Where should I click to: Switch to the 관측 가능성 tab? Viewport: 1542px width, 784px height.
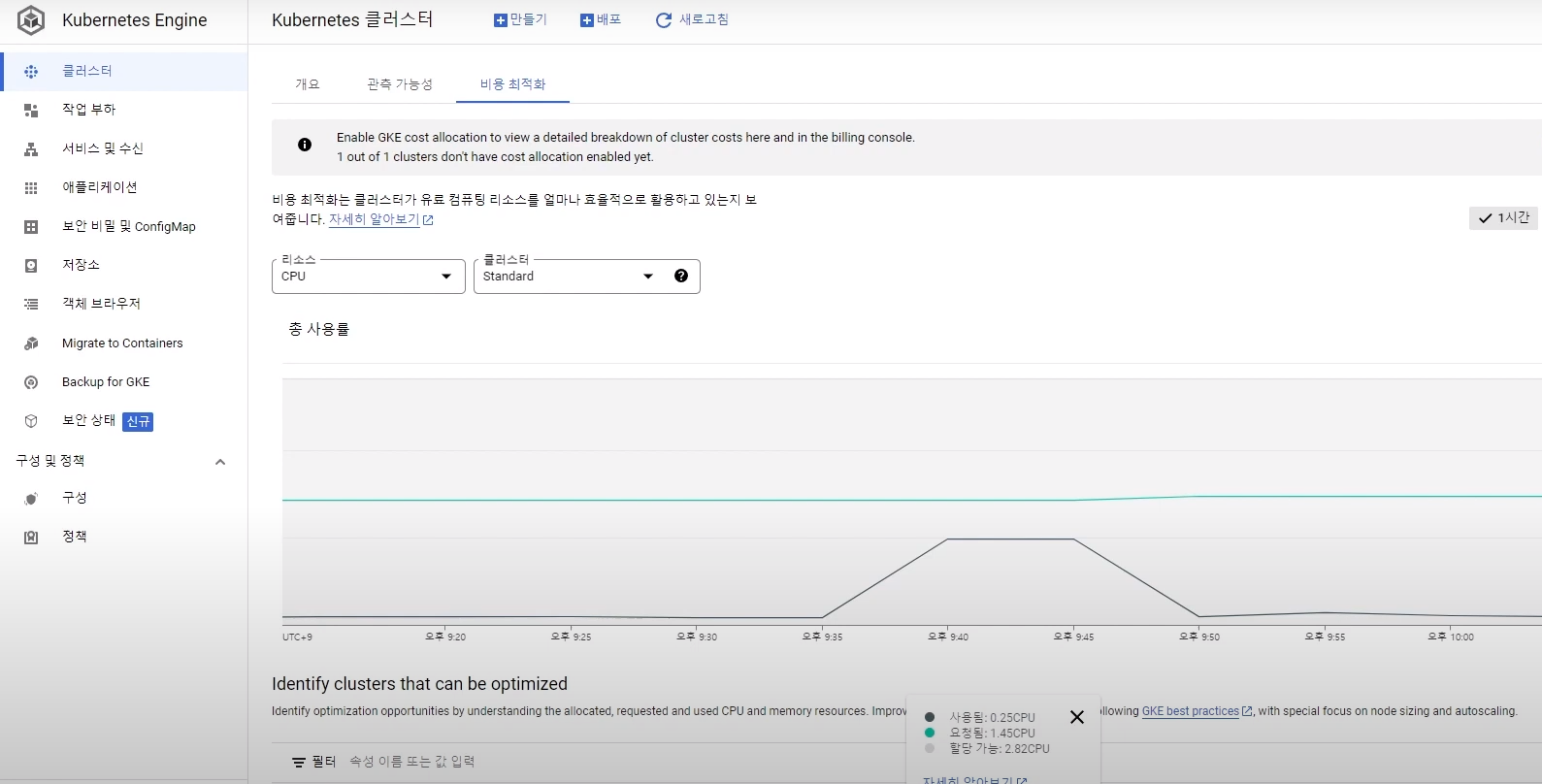click(400, 84)
